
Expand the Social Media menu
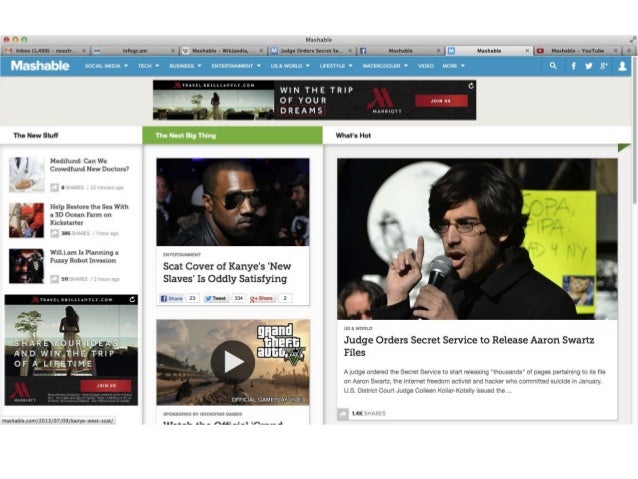tap(106, 66)
